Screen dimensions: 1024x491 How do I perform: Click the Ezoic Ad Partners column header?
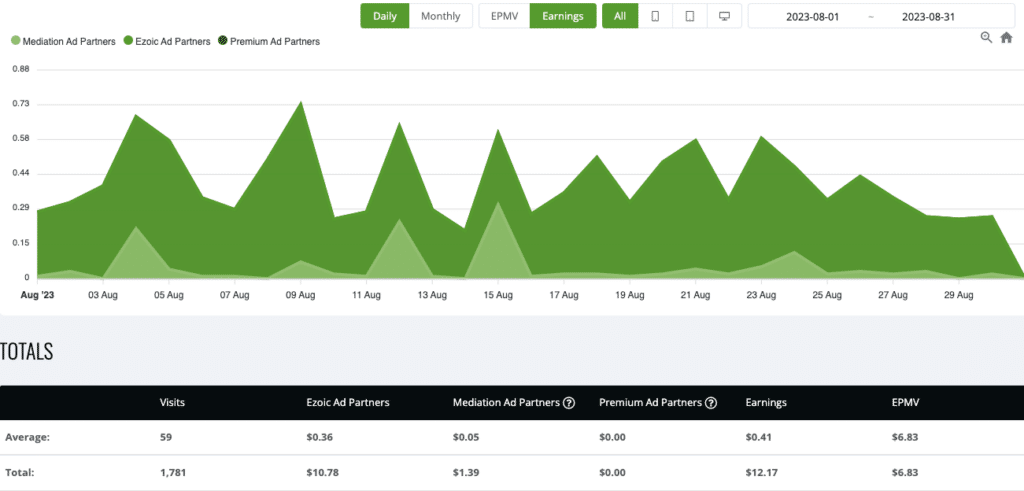click(x=348, y=403)
